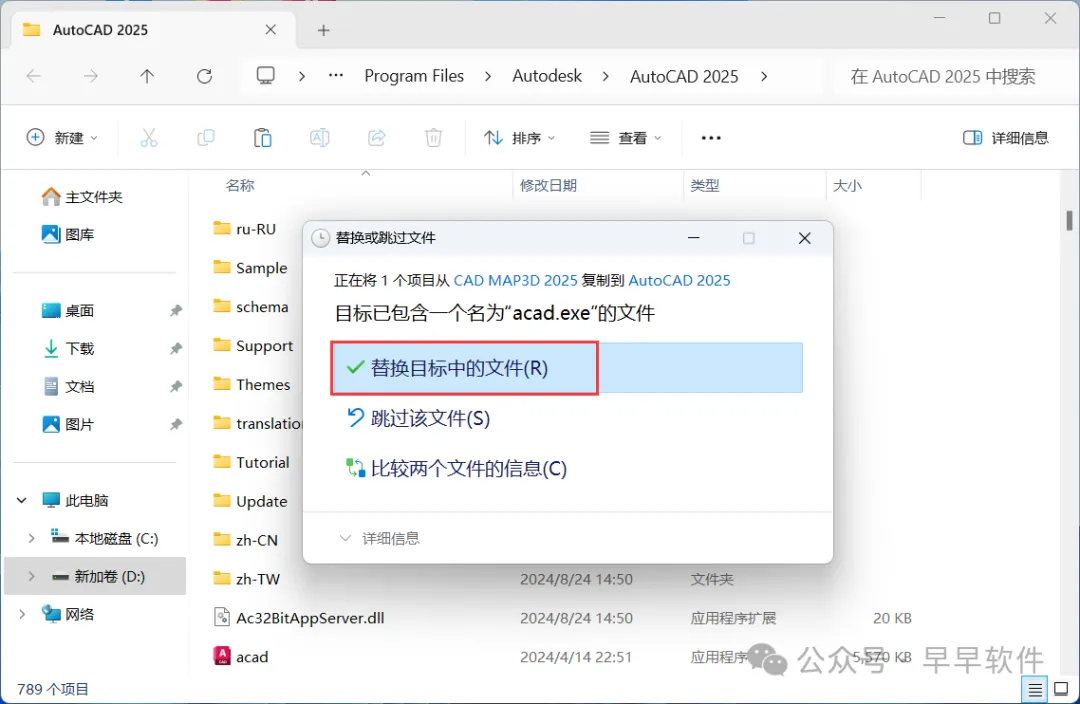
Task: Expand the Local Disk (C:) node
Action: click(31, 538)
